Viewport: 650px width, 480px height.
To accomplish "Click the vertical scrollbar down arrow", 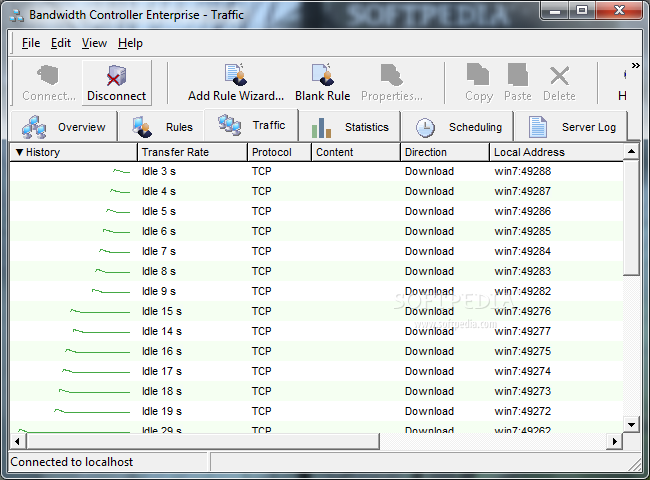I will pyautogui.click(x=631, y=424).
